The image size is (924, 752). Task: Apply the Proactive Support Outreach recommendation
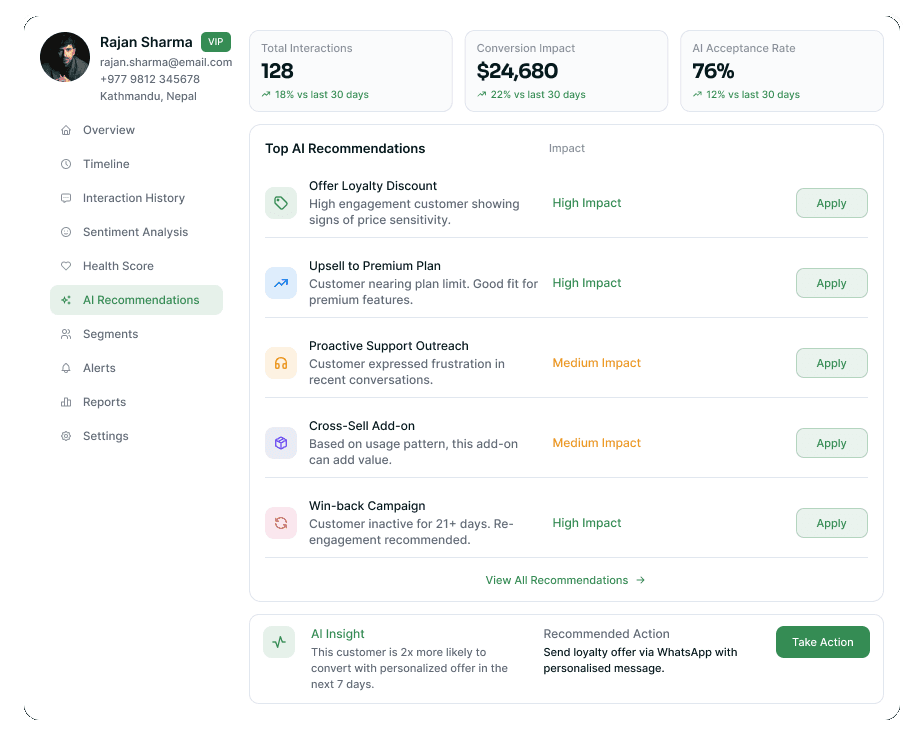831,363
